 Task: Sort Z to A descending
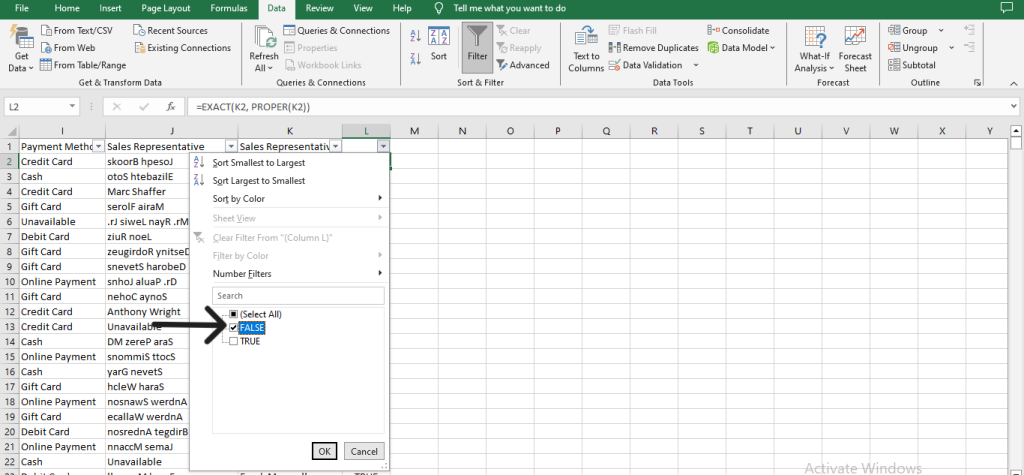click(415, 59)
